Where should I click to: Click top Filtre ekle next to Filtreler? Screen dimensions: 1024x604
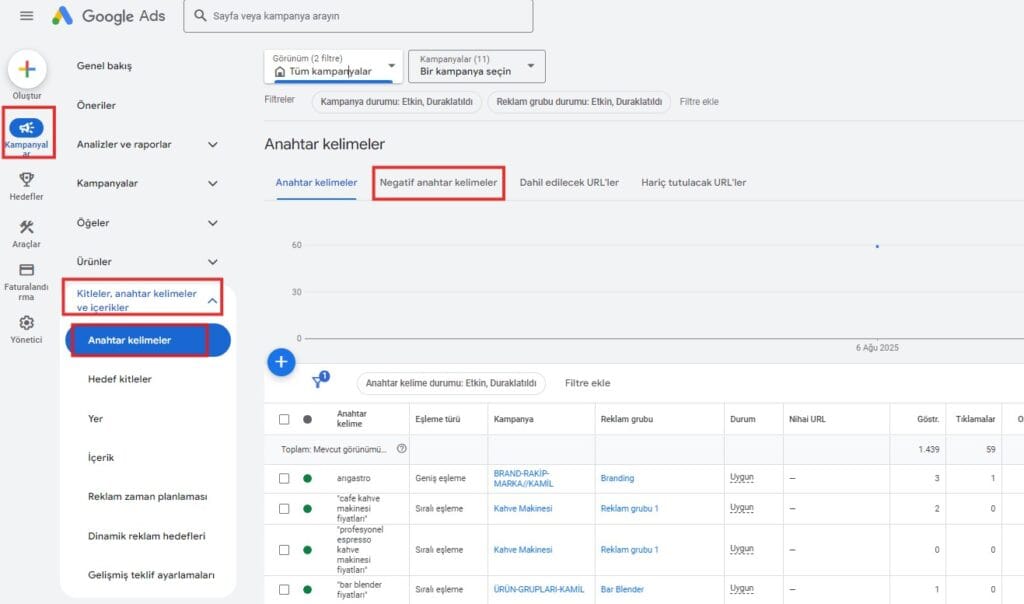tap(699, 102)
